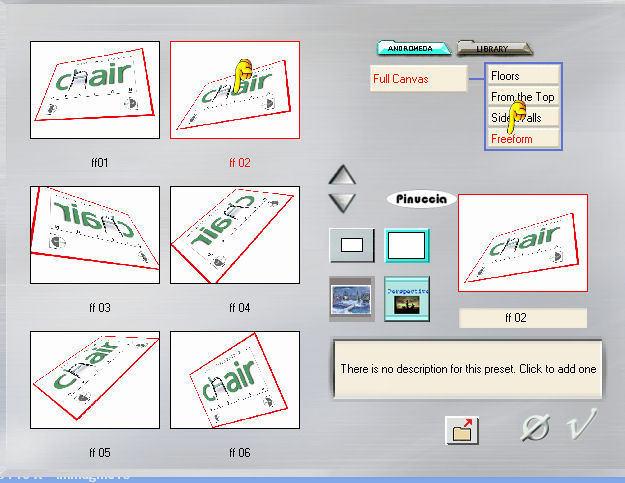Choose the ff 03 preset thumbnail
625x483 pixels.
click(95, 235)
